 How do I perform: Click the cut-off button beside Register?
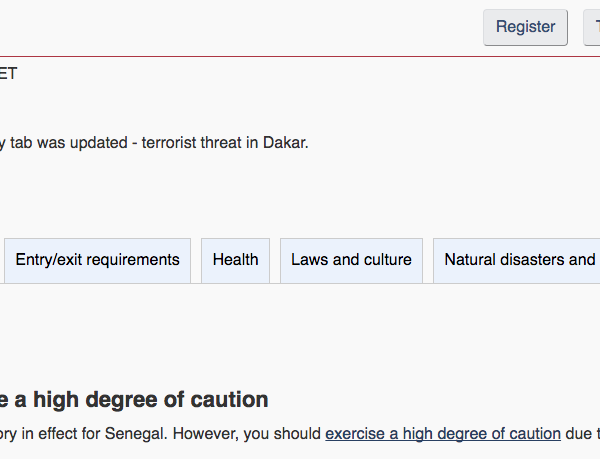(592, 27)
